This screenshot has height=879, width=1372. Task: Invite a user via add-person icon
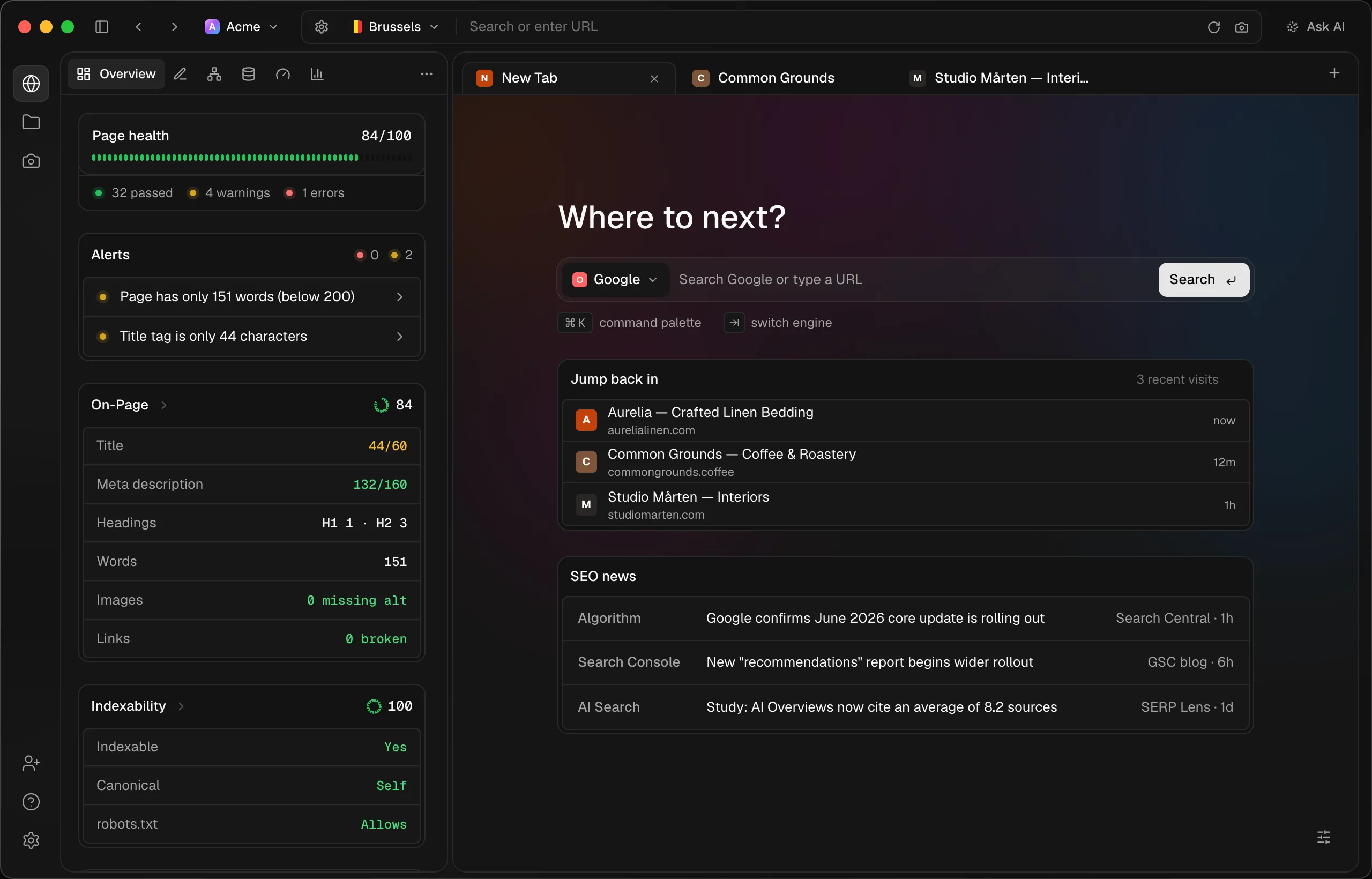[x=31, y=763]
